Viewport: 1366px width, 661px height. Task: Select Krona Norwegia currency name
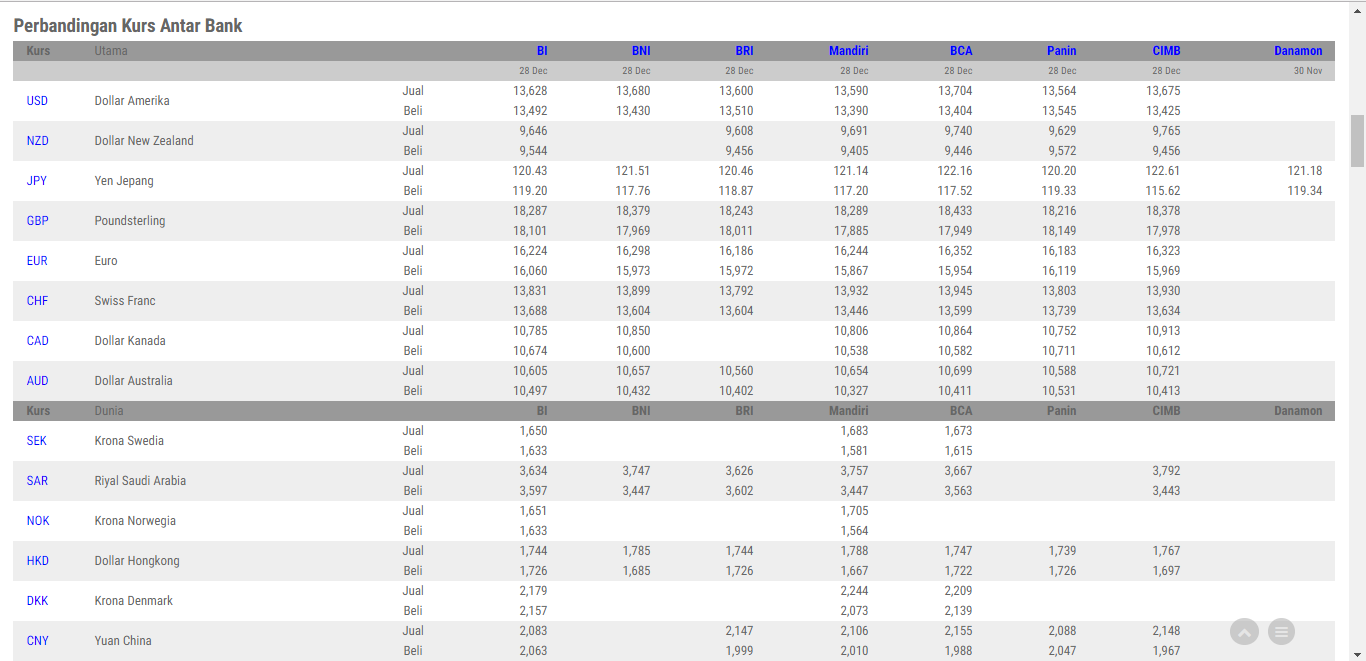click(x=135, y=521)
